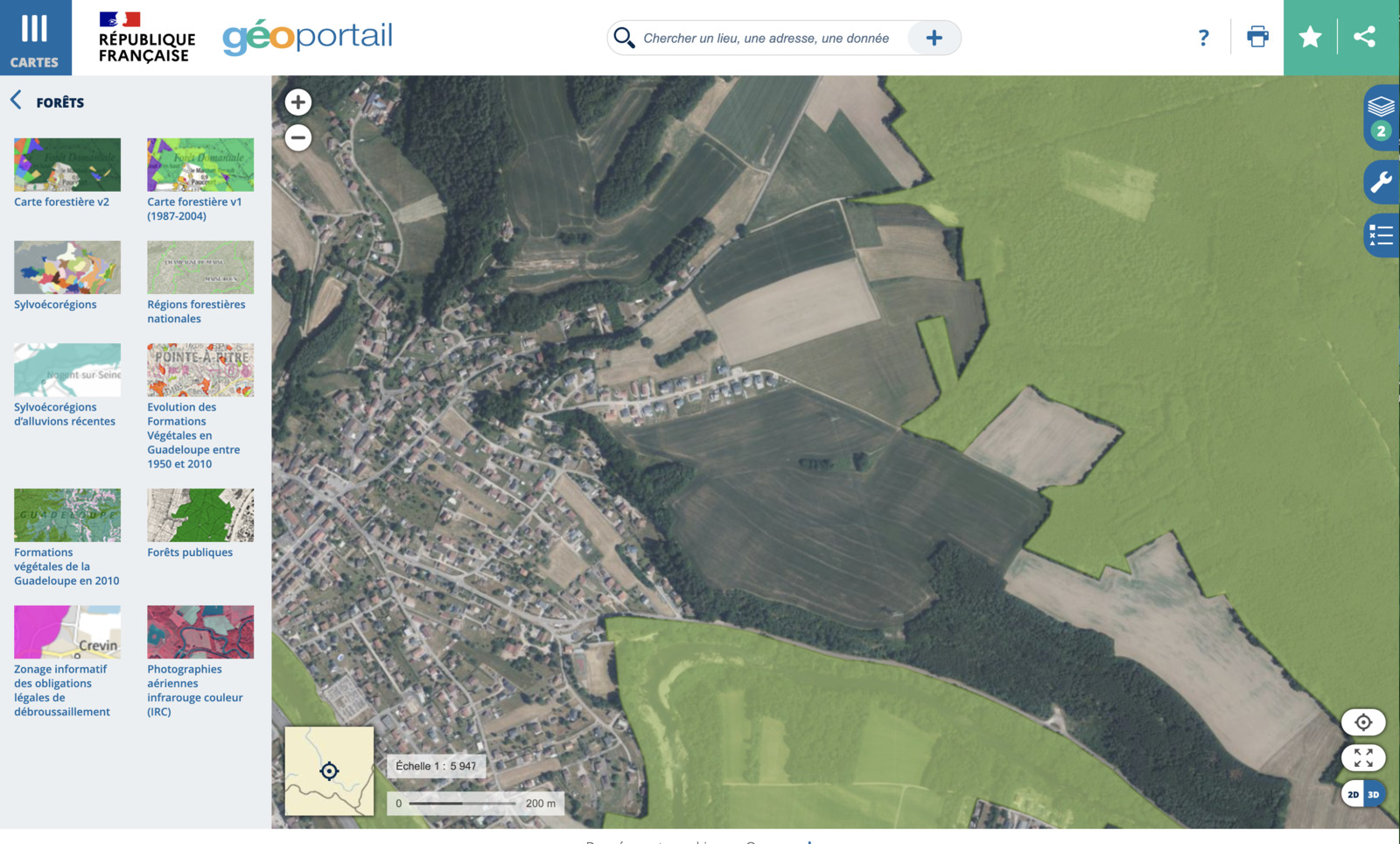Switch the map to fullscreen mode
Viewport: 1400px width, 844px height.
point(1363,757)
